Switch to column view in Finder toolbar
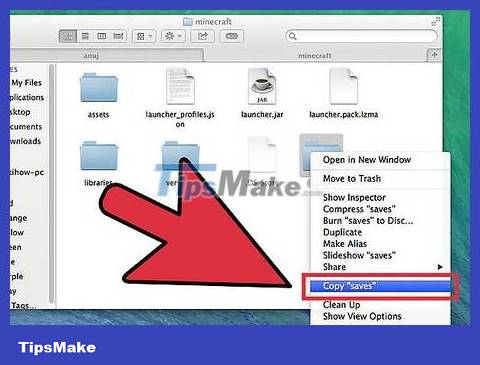This screenshot has width=480, height=365. coord(102,36)
